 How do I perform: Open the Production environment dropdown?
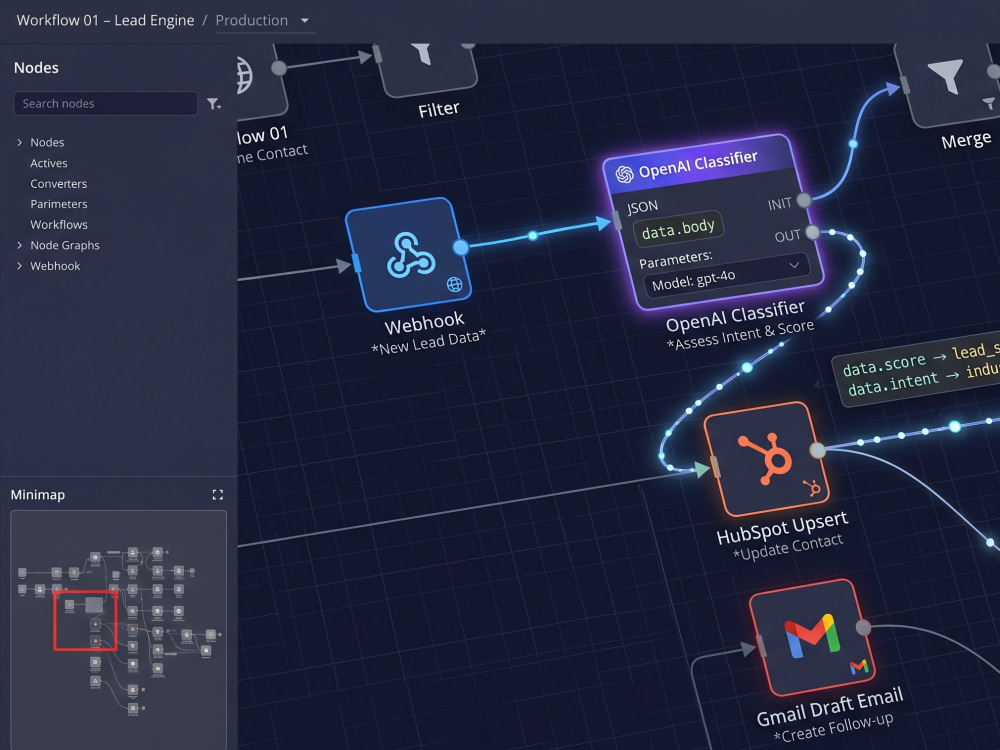pos(263,20)
